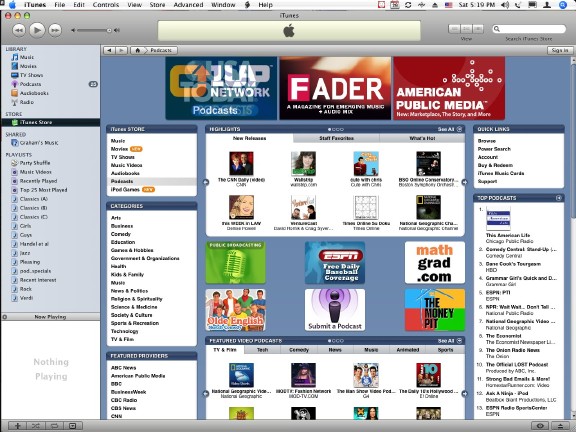The height and width of the screenshot is (432, 576).
Task: Open Audiobooks in the Library sidebar
Action: coord(34,93)
